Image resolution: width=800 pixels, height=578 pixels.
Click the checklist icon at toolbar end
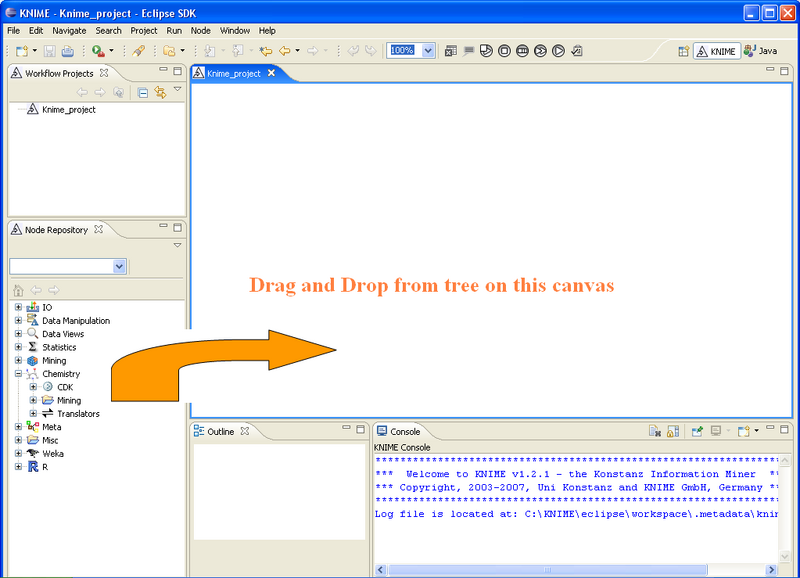(577, 51)
